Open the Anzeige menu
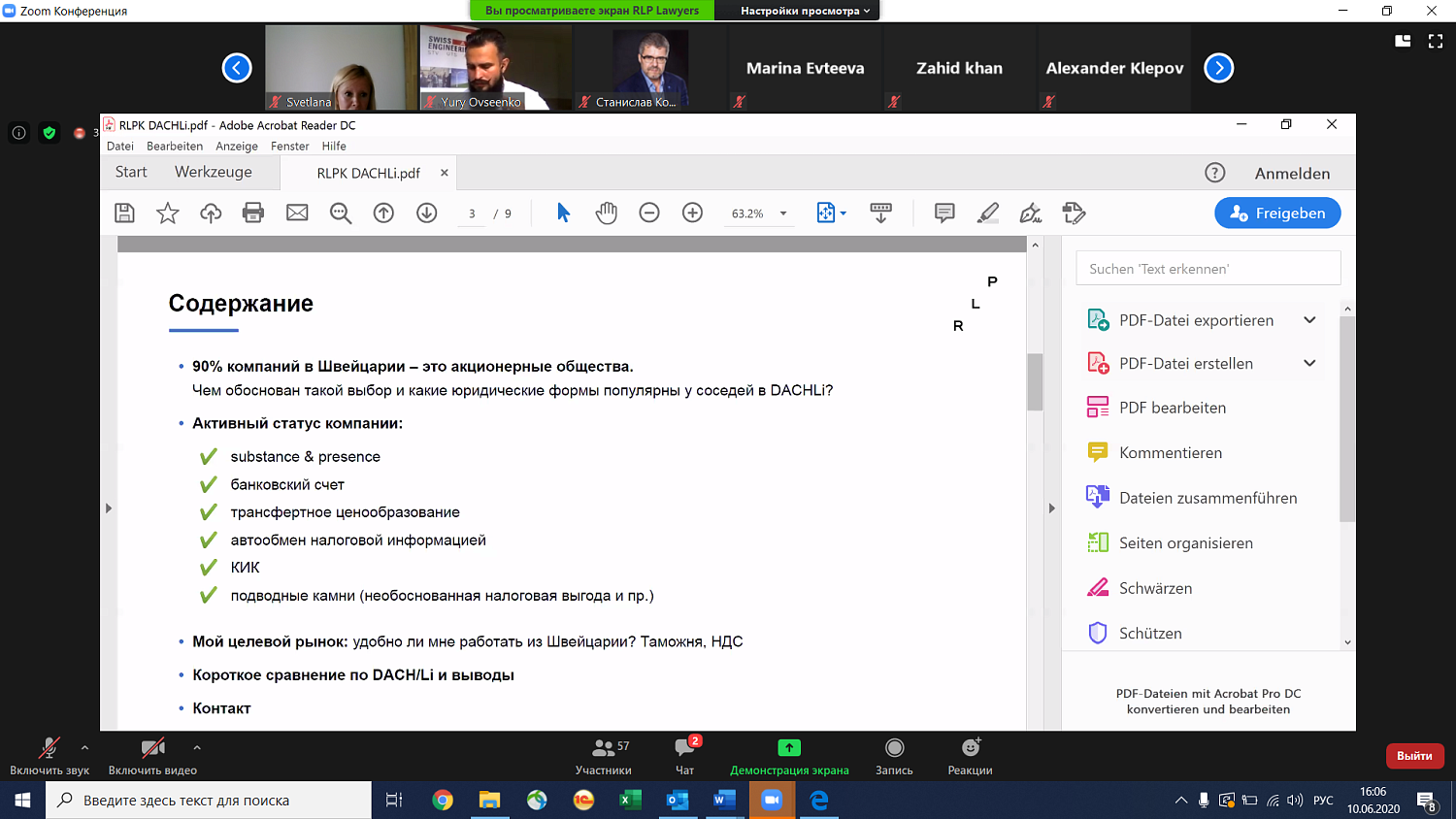Screen dimensions: 1456x819 [x=237, y=147]
